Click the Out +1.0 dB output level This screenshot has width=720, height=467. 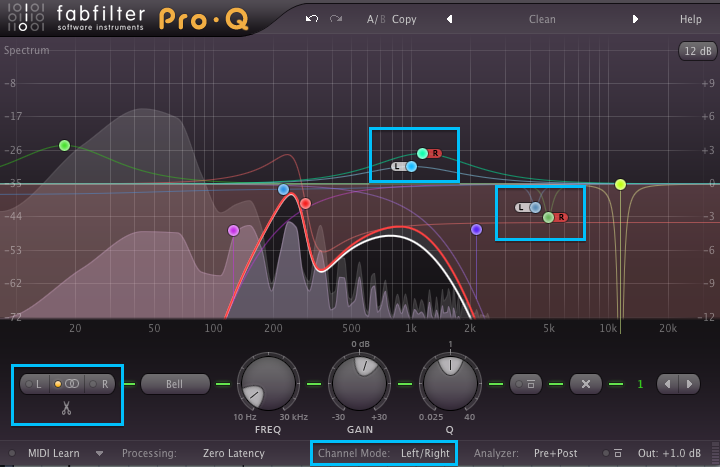coord(669,453)
